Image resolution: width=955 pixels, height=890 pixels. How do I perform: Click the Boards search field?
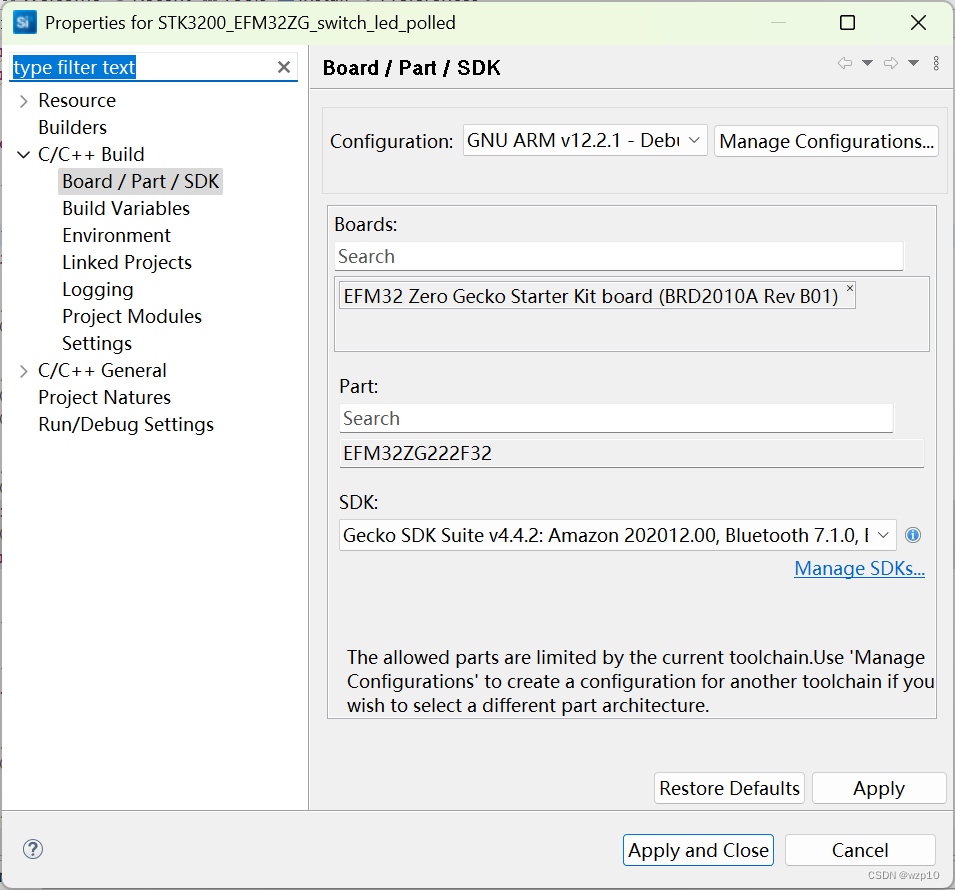tap(619, 256)
